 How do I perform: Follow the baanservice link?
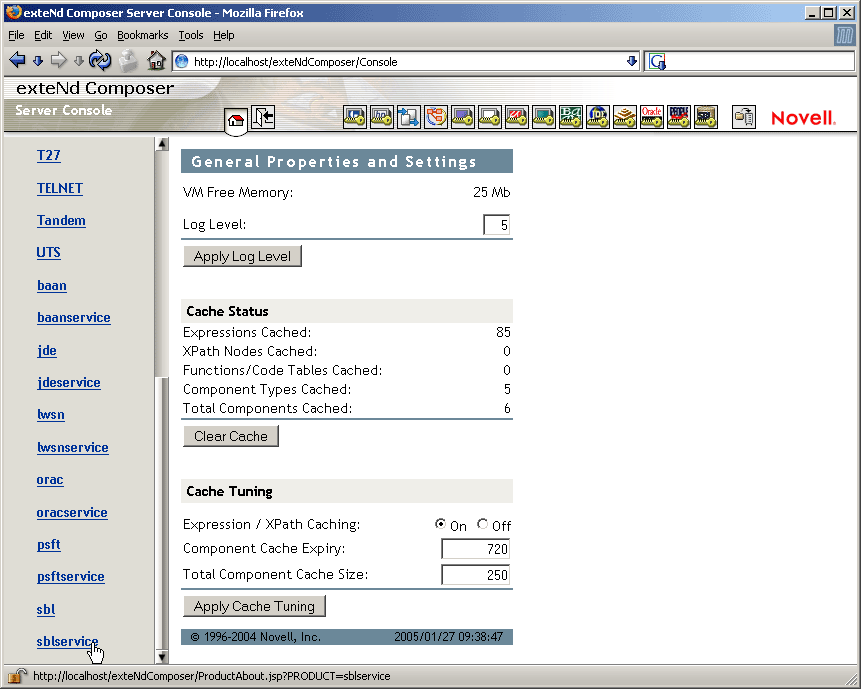74,317
